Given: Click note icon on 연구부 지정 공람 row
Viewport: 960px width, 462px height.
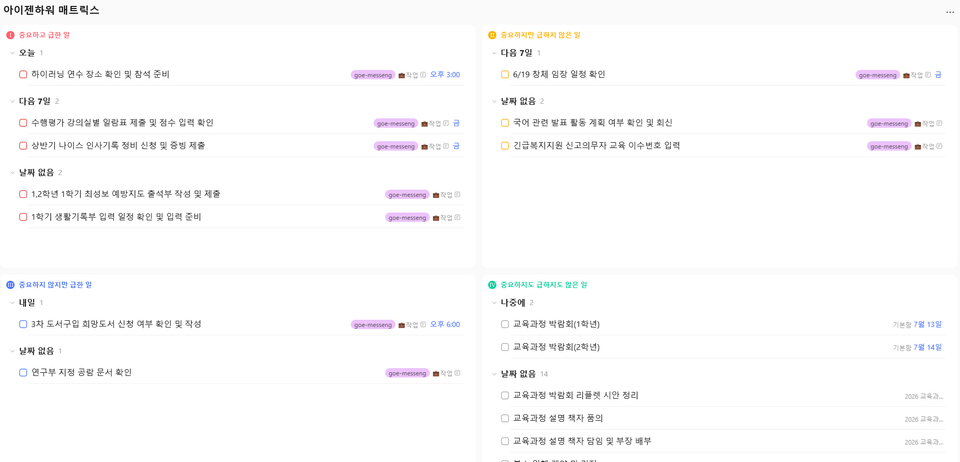Looking at the screenshot, I should click(x=457, y=373).
